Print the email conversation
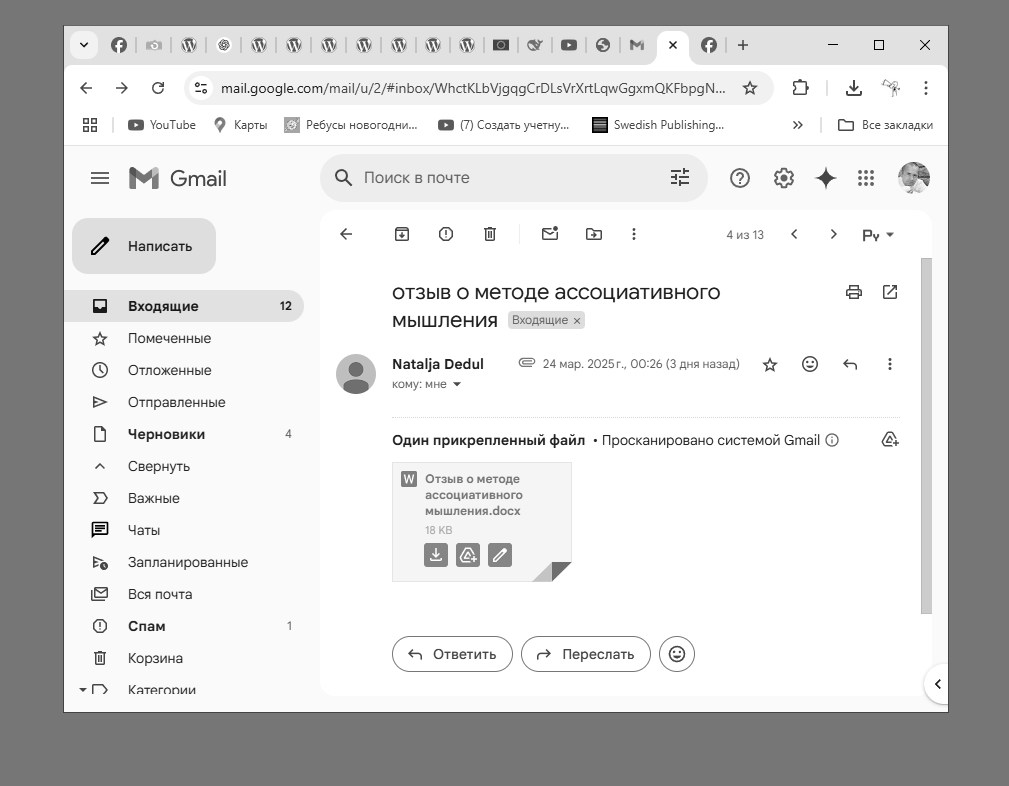Image resolution: width=1009 pixels, height=786 pixels. pyautogui.click(x=853, y=292)
